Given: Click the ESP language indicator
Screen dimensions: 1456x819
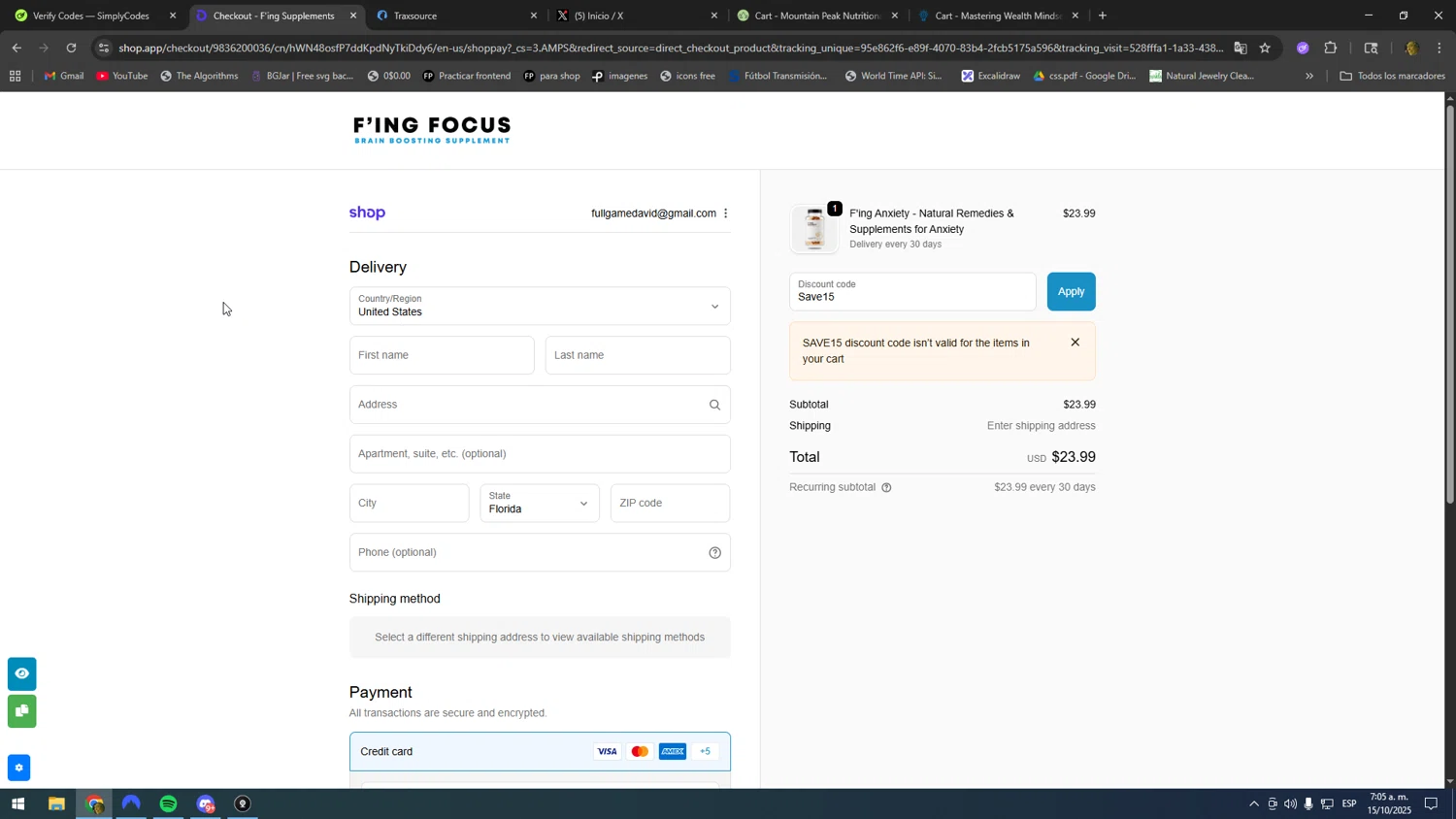Looking at the screenshot, I should [x=1348, y=803].
